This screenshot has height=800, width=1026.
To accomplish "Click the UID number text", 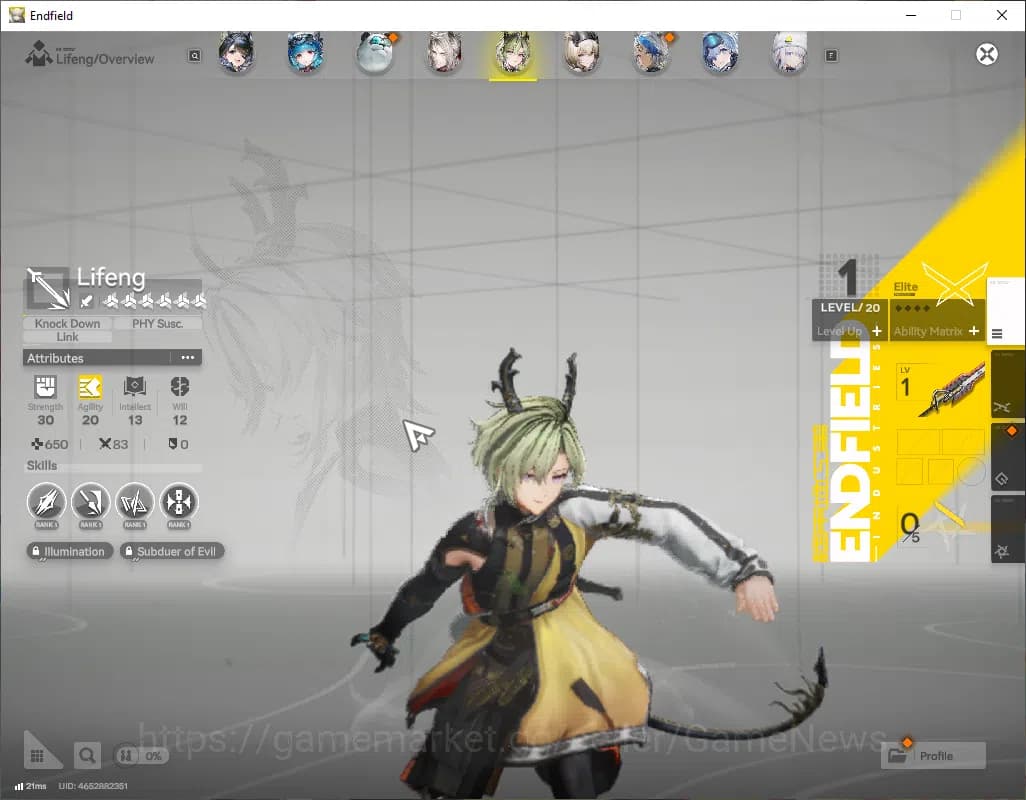I will pos(93,786).
